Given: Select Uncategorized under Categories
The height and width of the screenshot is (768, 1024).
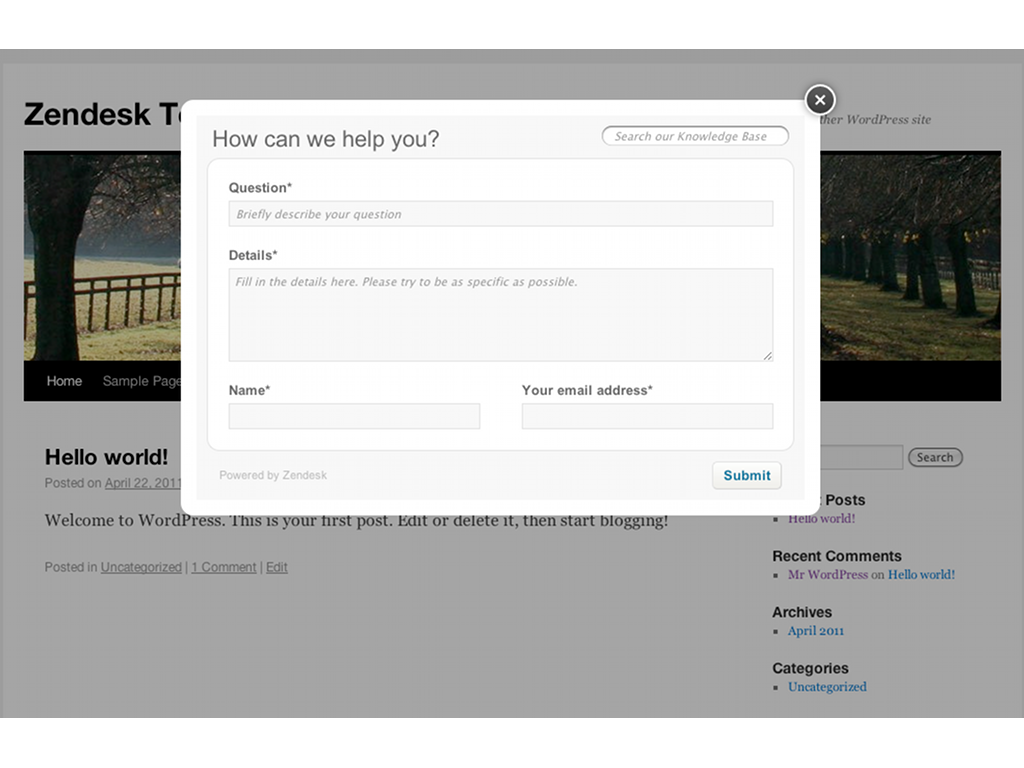Looking at the screenshot, I should [827, 686].
